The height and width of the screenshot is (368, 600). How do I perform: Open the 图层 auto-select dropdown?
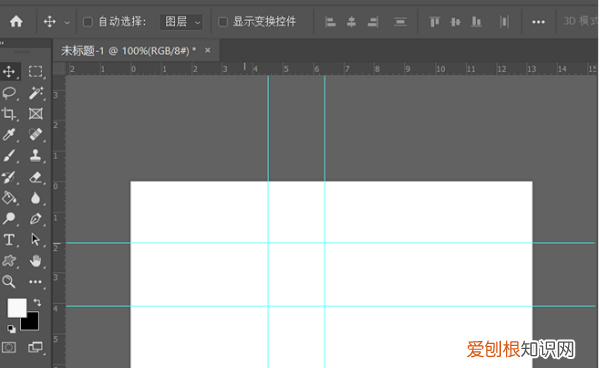click(x=181, y=22)
